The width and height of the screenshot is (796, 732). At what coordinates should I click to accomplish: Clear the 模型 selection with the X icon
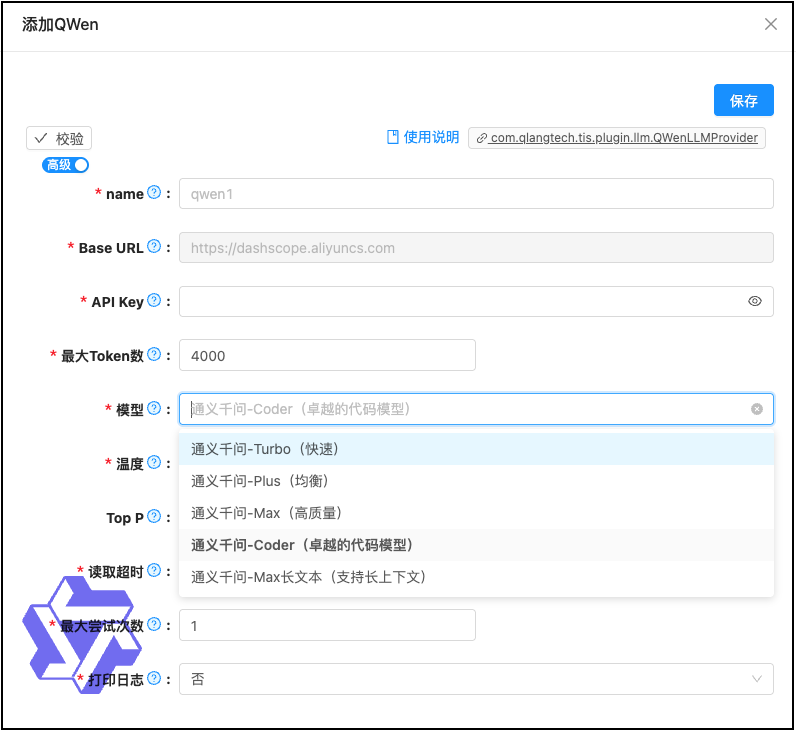[x=757, y=409]
